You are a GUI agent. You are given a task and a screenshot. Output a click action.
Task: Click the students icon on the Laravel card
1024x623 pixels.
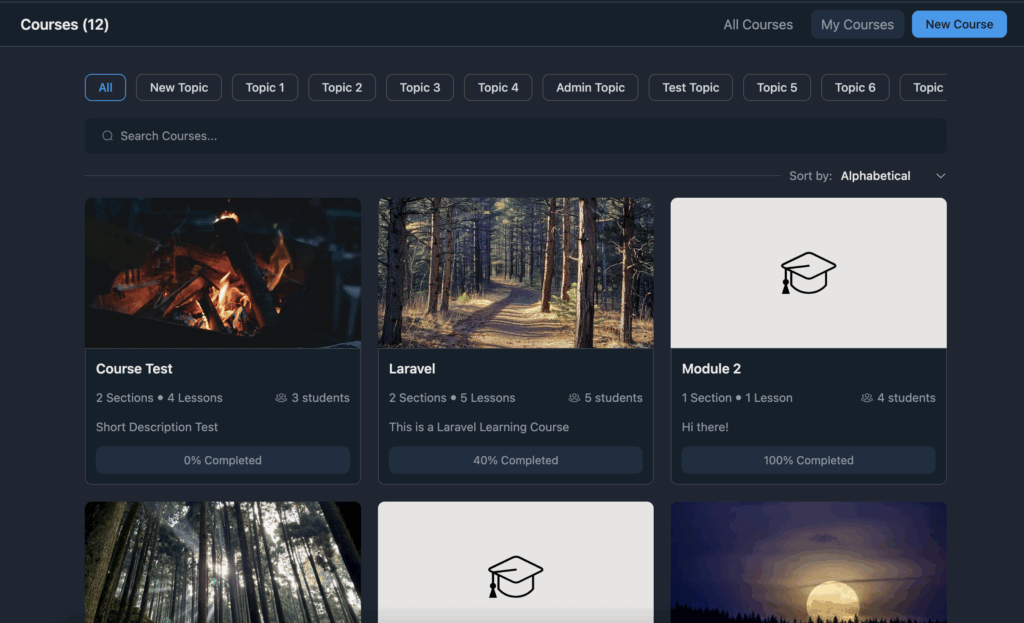click(x=574, y=397)
